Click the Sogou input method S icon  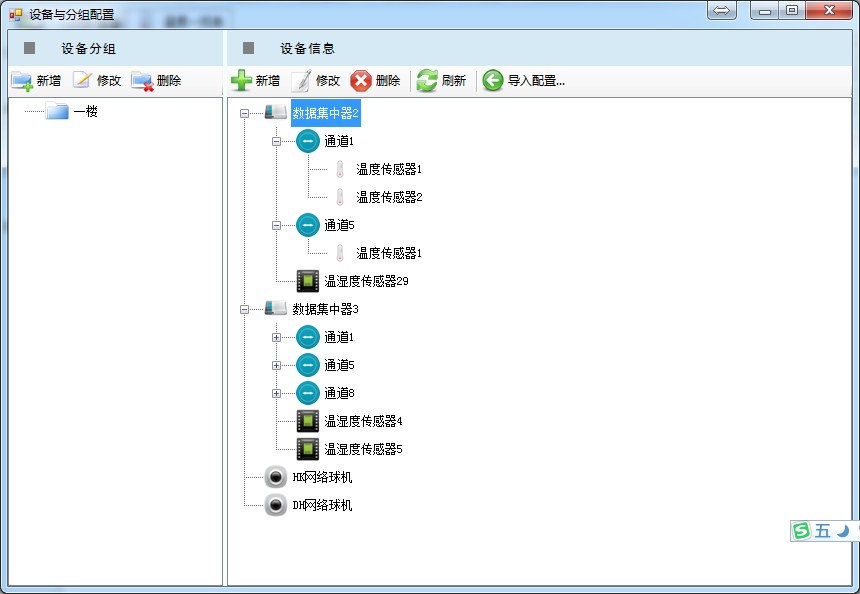point(801,530)
